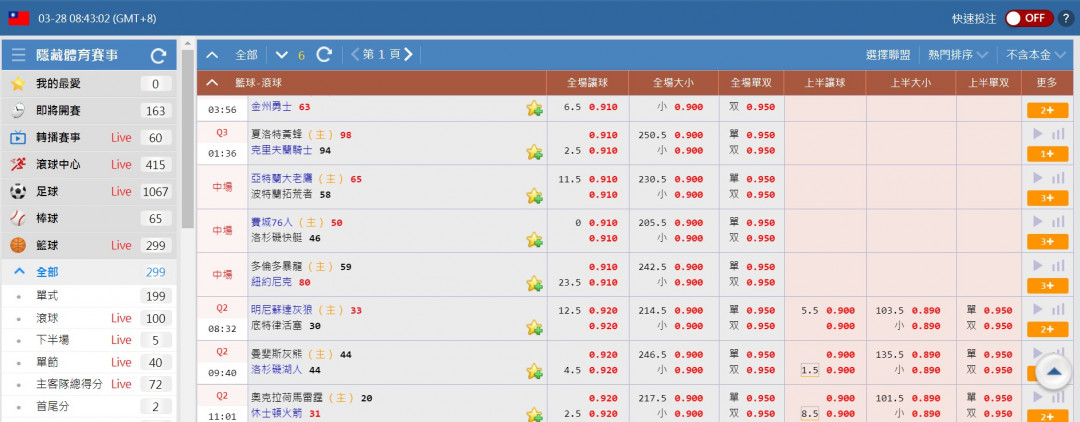Select 單式 sub-item in sidebar
Image resolution: width=1080 pixels, height=422 pixels.
(88, 296)
